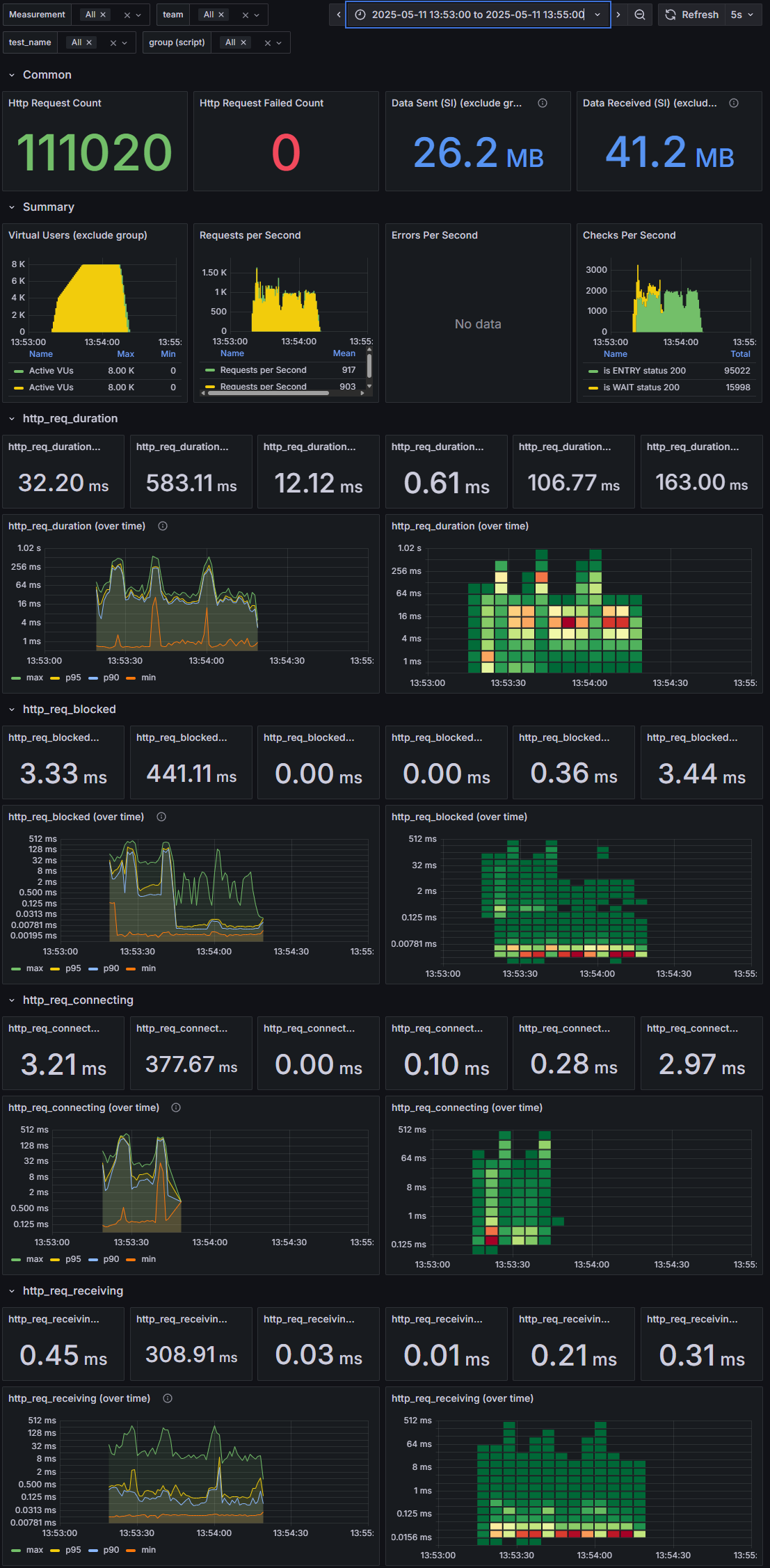Toggle min series in http_req_blocked legend

click(141, 968)
